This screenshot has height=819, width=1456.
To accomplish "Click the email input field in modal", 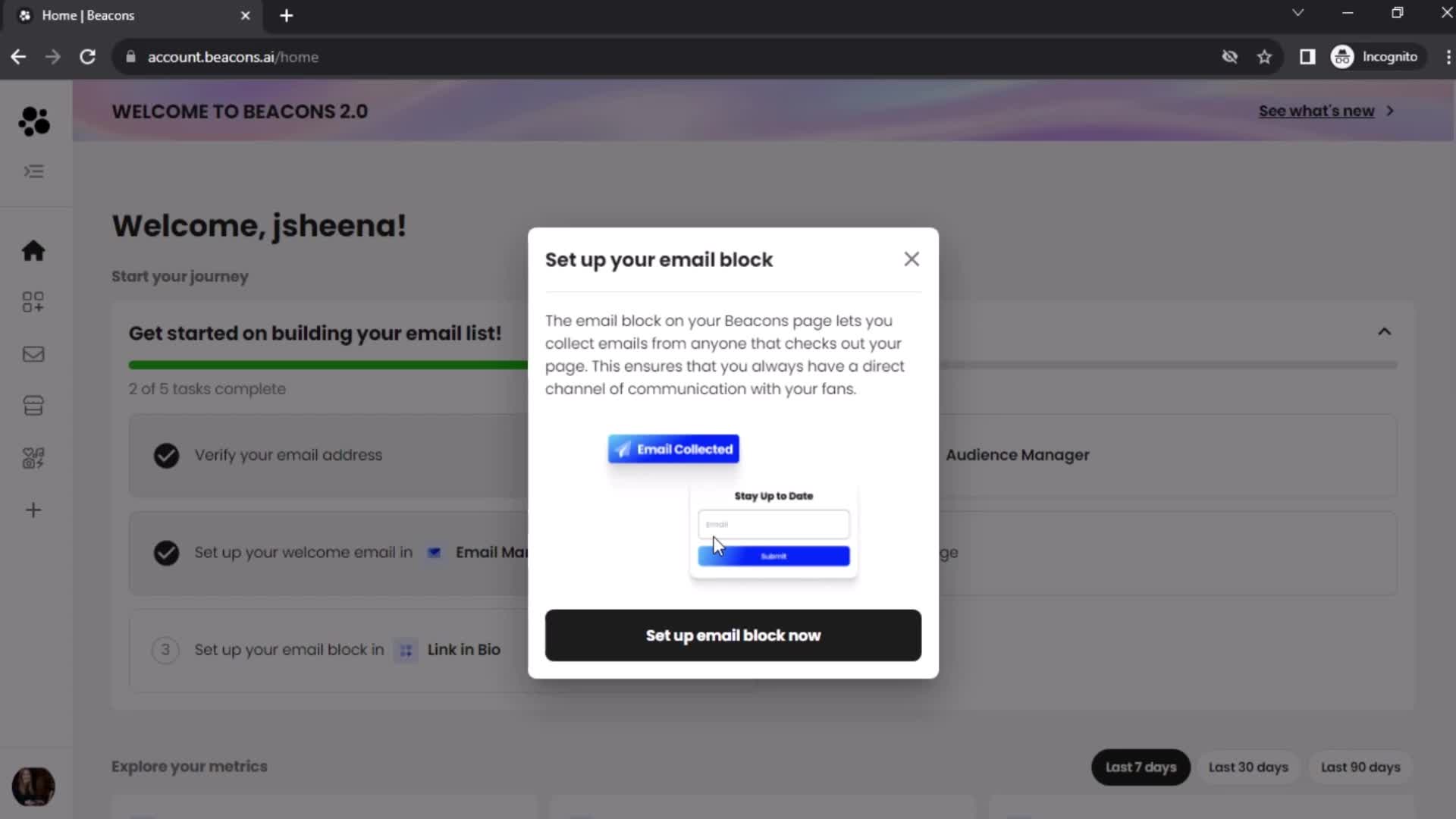I will (774, 524).
